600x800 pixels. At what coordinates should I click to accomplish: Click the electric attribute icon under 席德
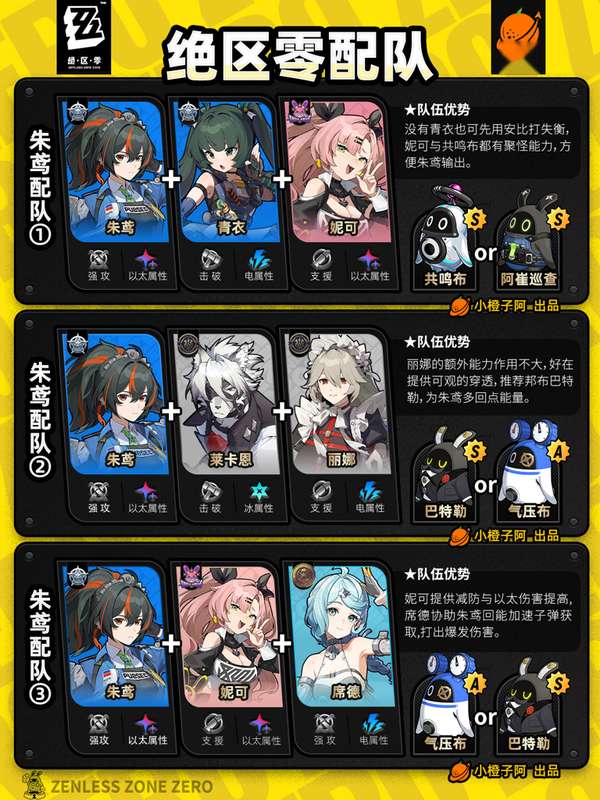coord(374,723)
